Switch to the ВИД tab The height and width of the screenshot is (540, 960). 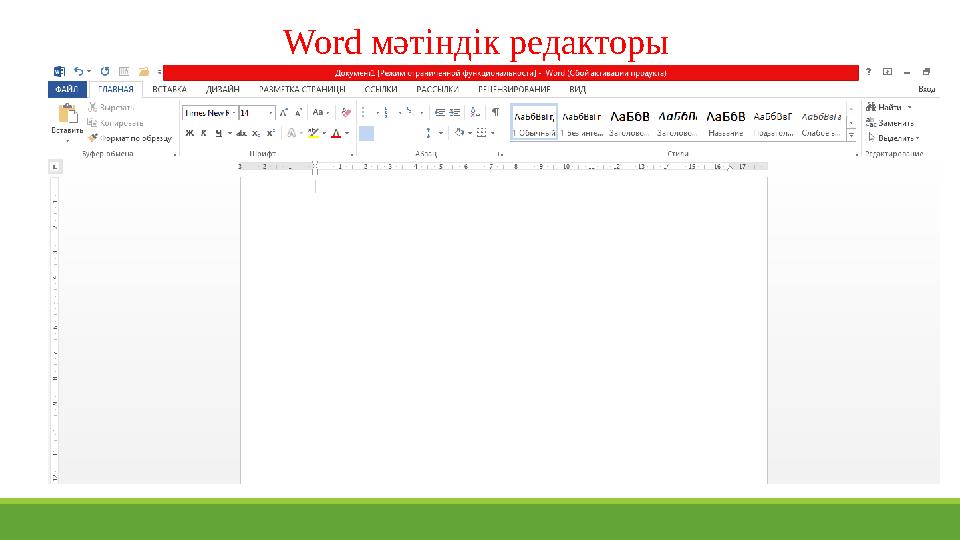coord(577,89)
